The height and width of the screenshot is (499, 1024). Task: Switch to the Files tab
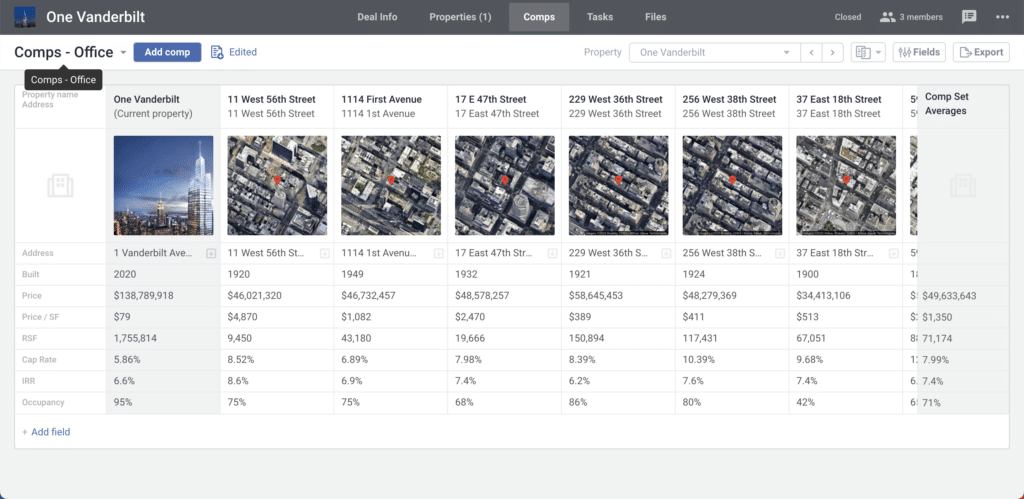coord(656,17)
